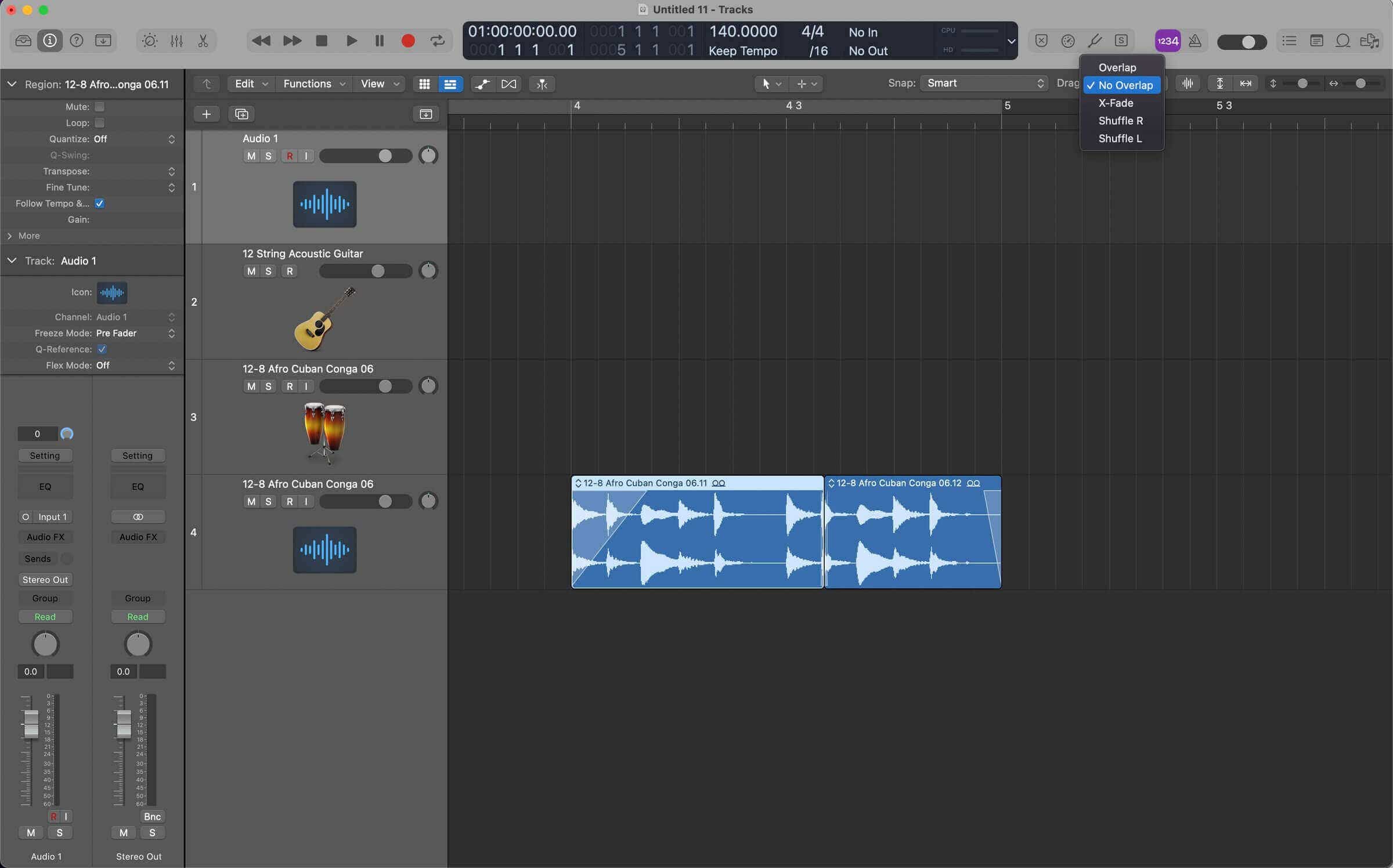Screen dimensions: 1393x868
Task: Toggle the Loop checkbox in Region inspector
Action: (x=99, y=123)
